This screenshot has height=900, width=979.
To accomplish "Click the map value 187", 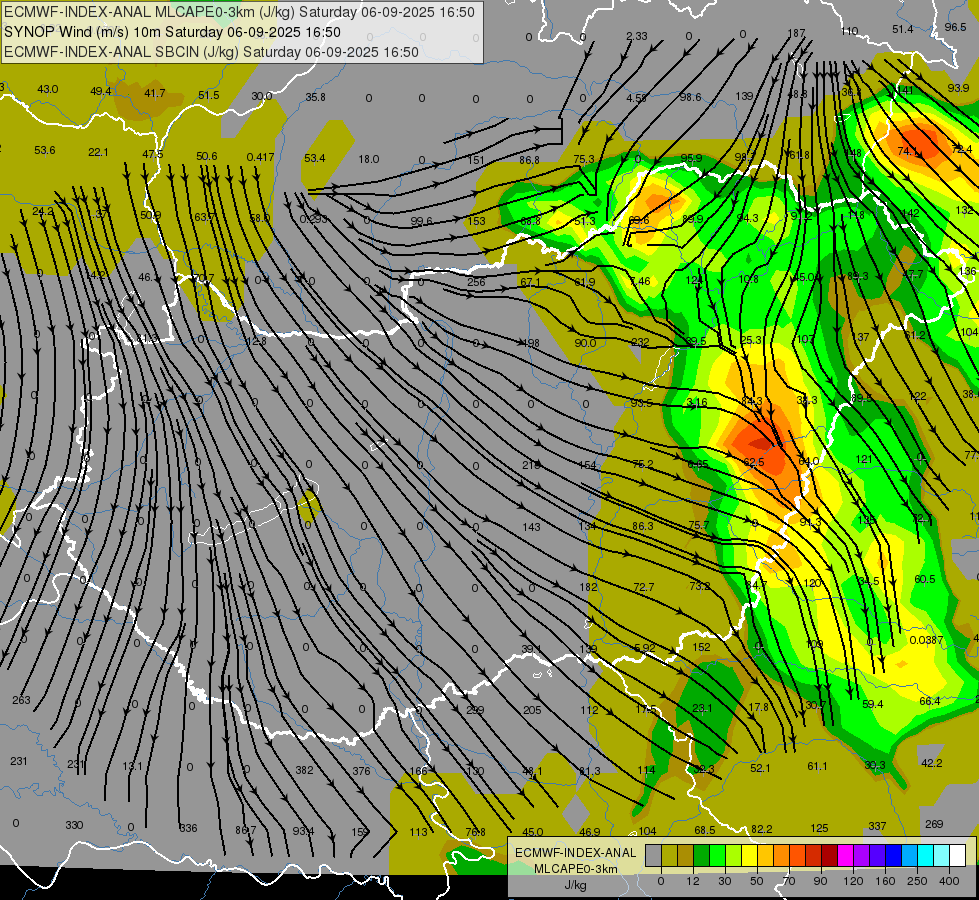I will [796, 34].
